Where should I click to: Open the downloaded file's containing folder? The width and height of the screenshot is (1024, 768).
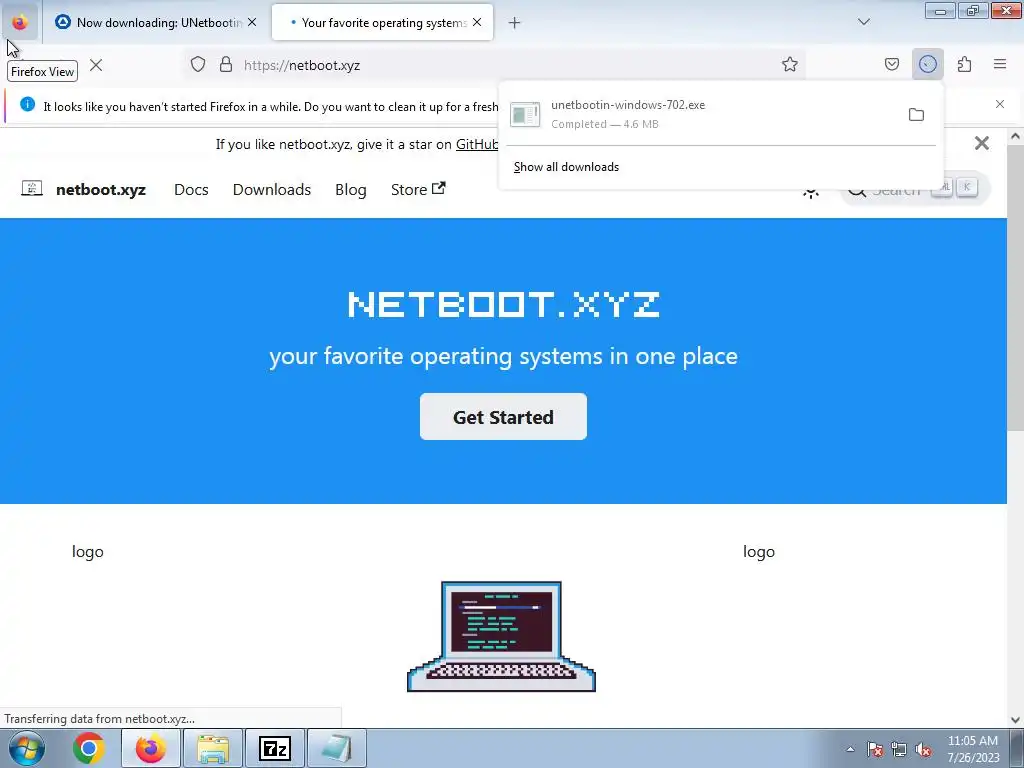pyautogui.click(x=916, y=115)
